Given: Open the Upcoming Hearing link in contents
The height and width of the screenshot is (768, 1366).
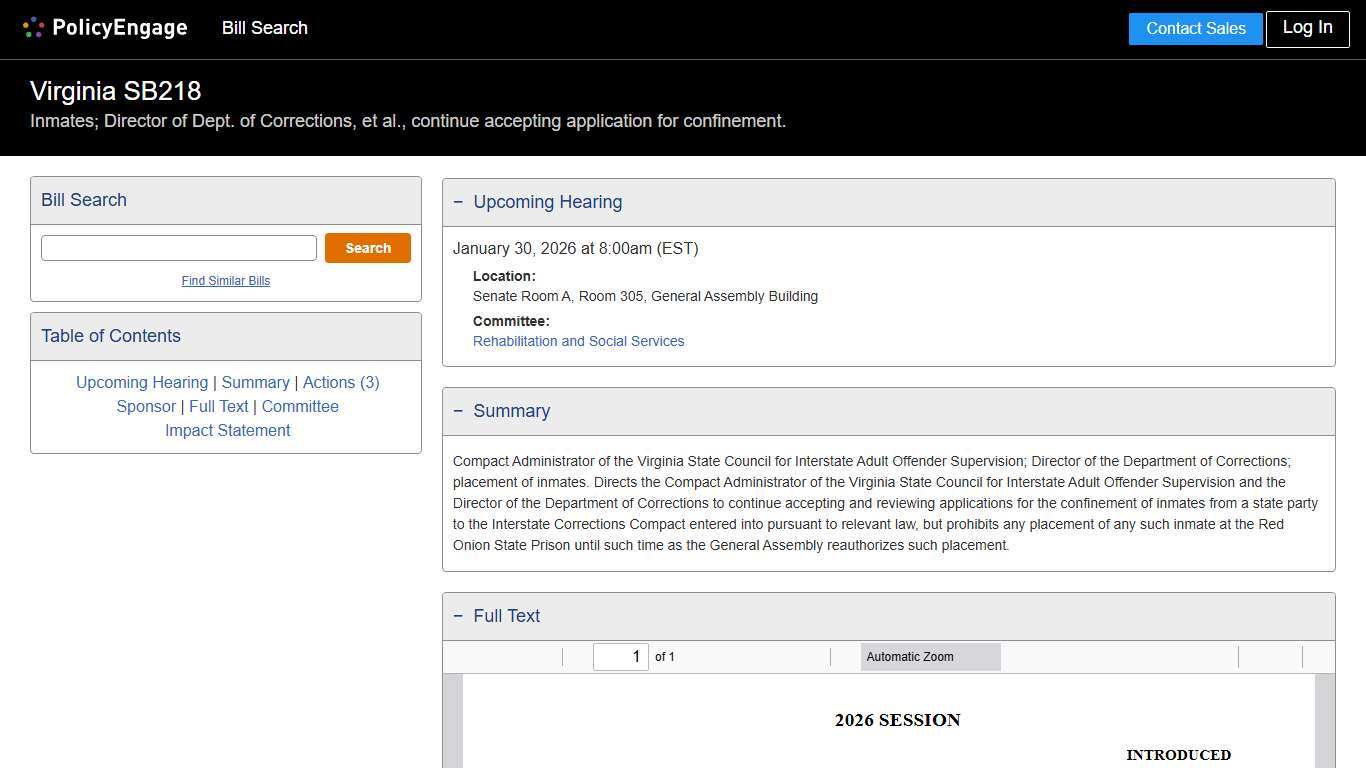Looking at the screenshot, I should 142,382.
